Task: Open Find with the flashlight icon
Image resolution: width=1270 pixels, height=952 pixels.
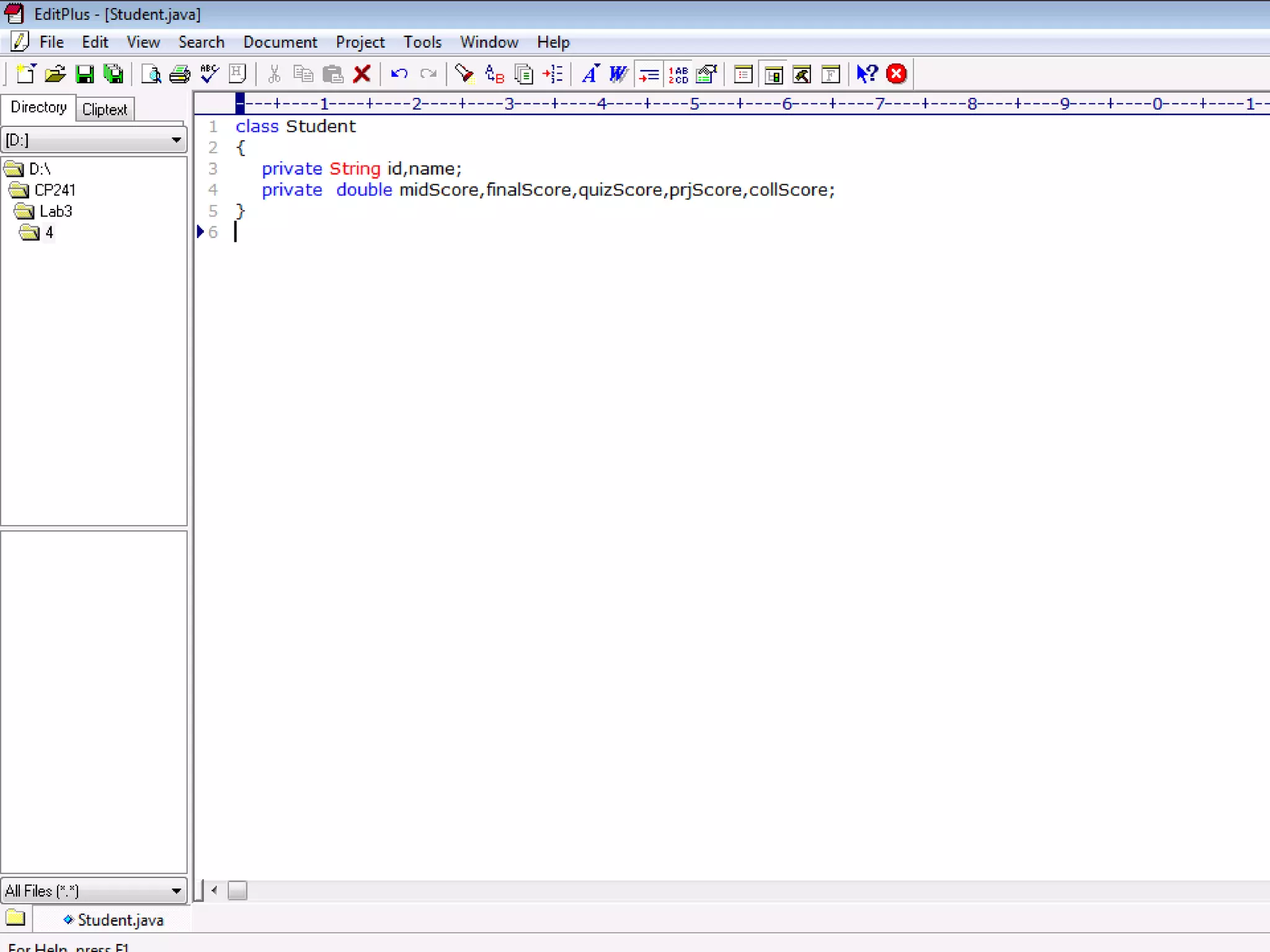Action: (x=464, y=74)
